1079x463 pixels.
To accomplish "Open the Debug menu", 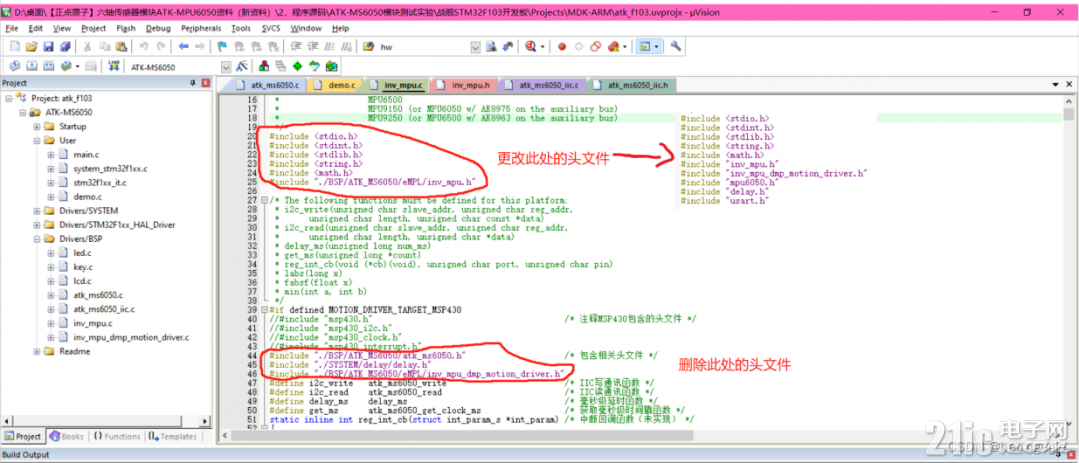I will coord(158,28).
